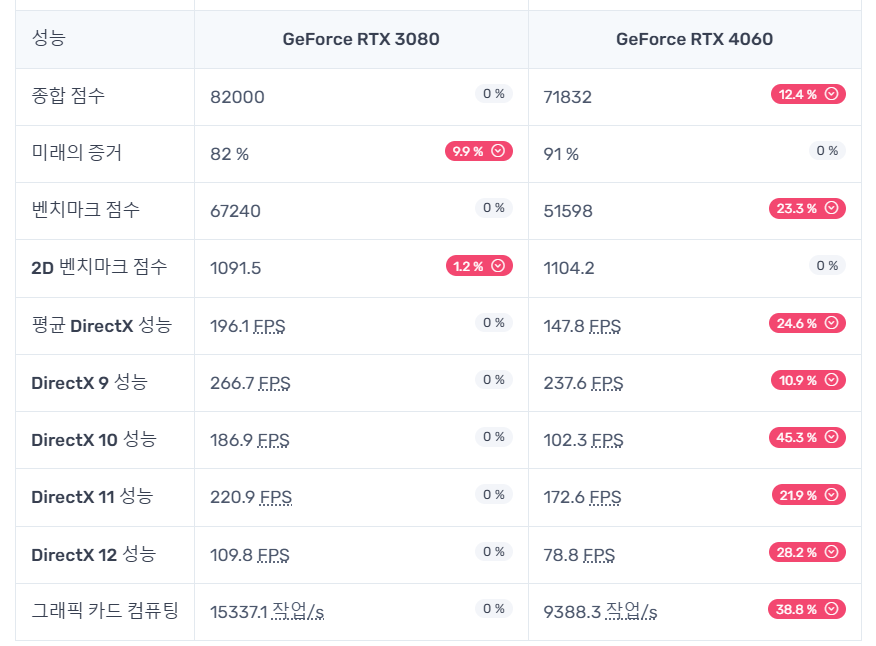Click the arrow icon in the 1.2 % badge

(x=500, y=266)
